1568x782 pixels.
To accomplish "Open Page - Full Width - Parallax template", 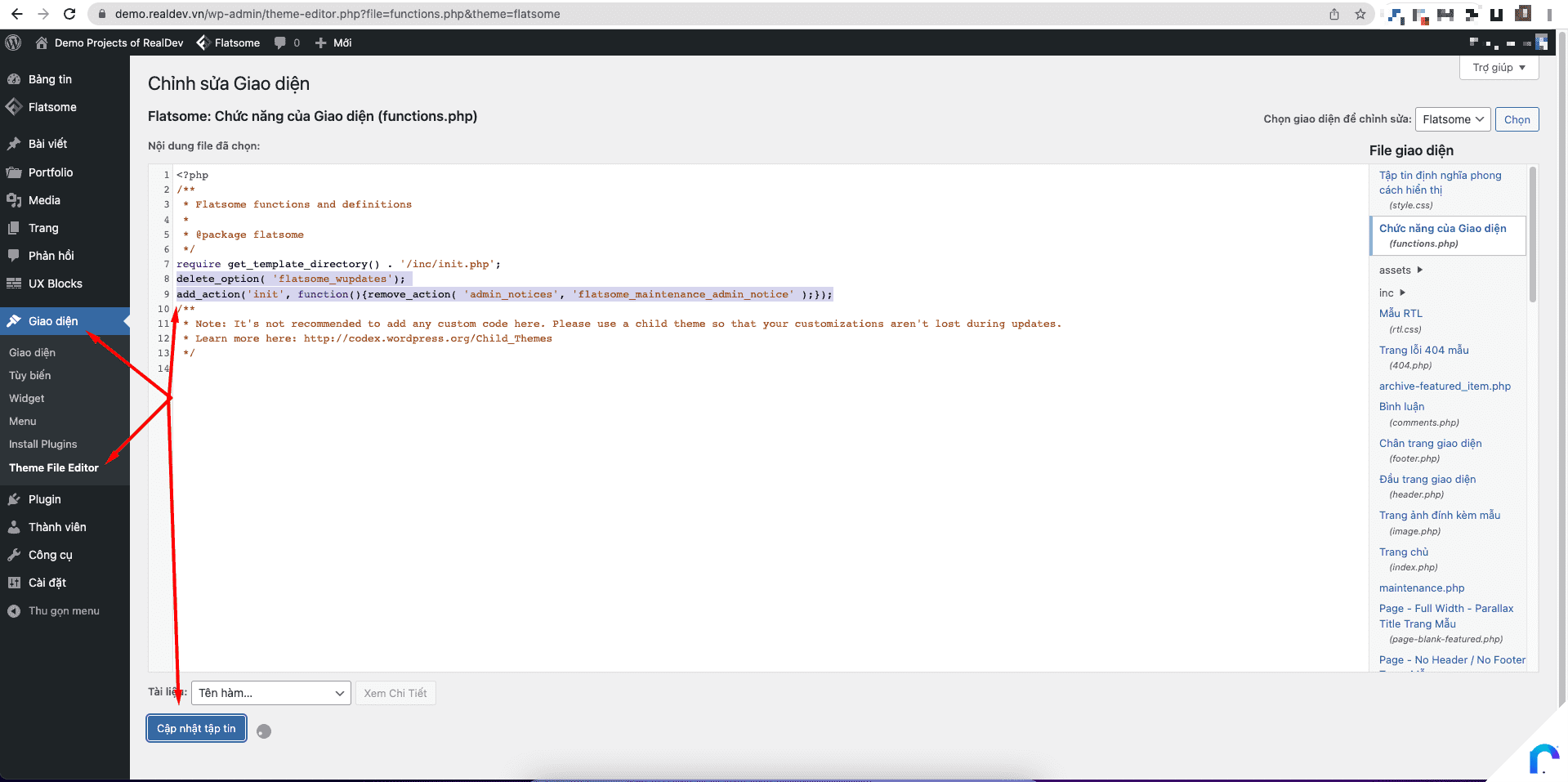I will pyautogui.click(x=1446, y=623).
